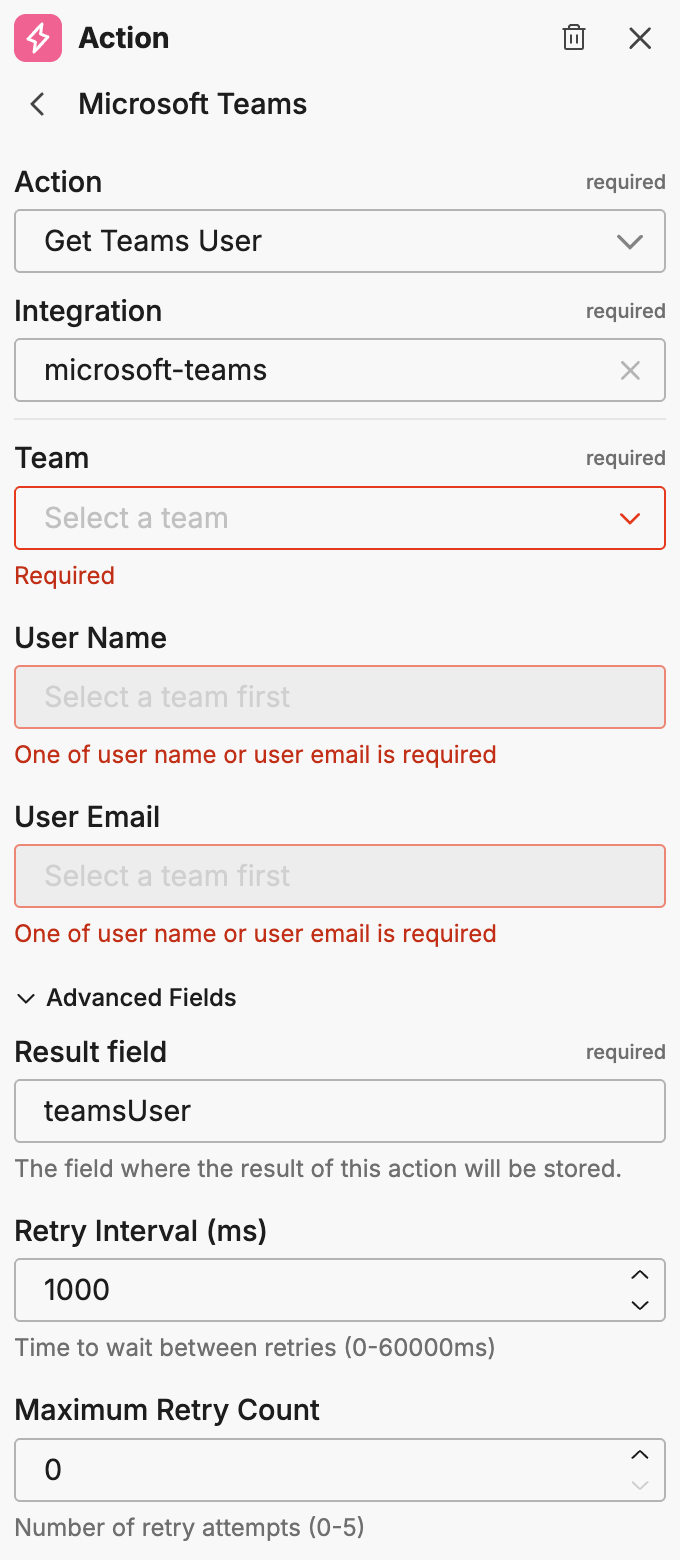Collapse the Advanced Fields section
Image resolution: width=680 pixels, height=1560 pixels.
click(x=25, y=998)
